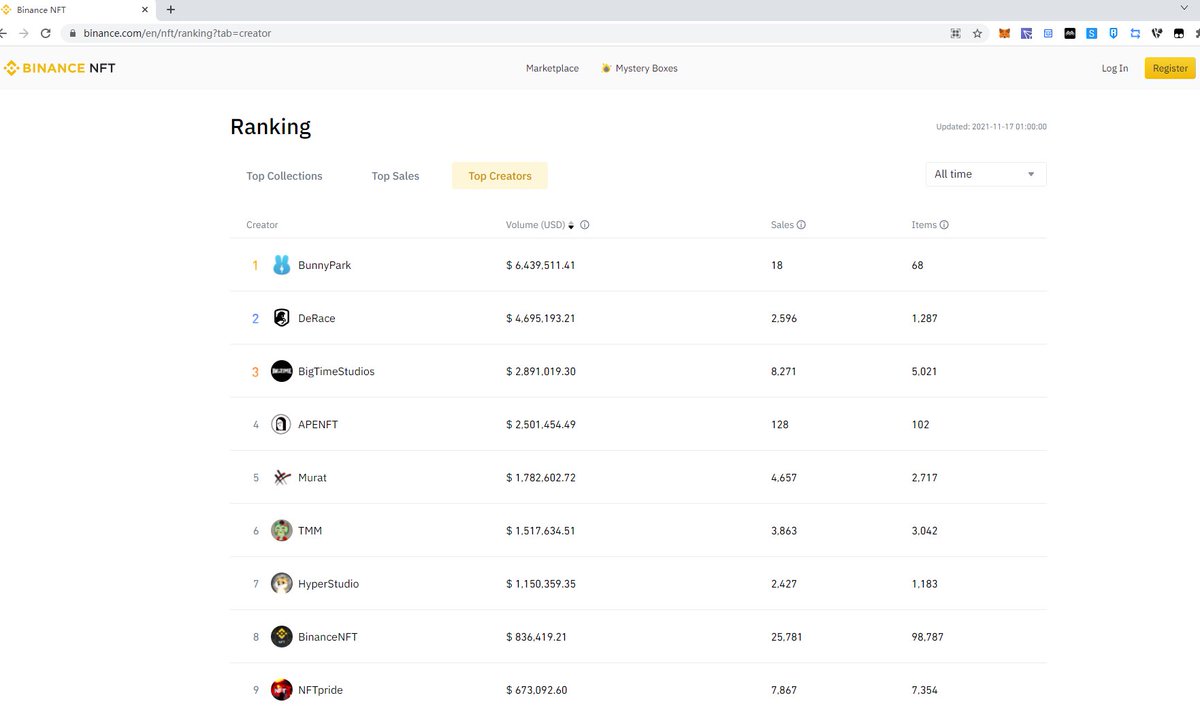The width and height of the screenshot is (1200, 706).
Task: Click the Items column header text
Action: tap(924, 225)
